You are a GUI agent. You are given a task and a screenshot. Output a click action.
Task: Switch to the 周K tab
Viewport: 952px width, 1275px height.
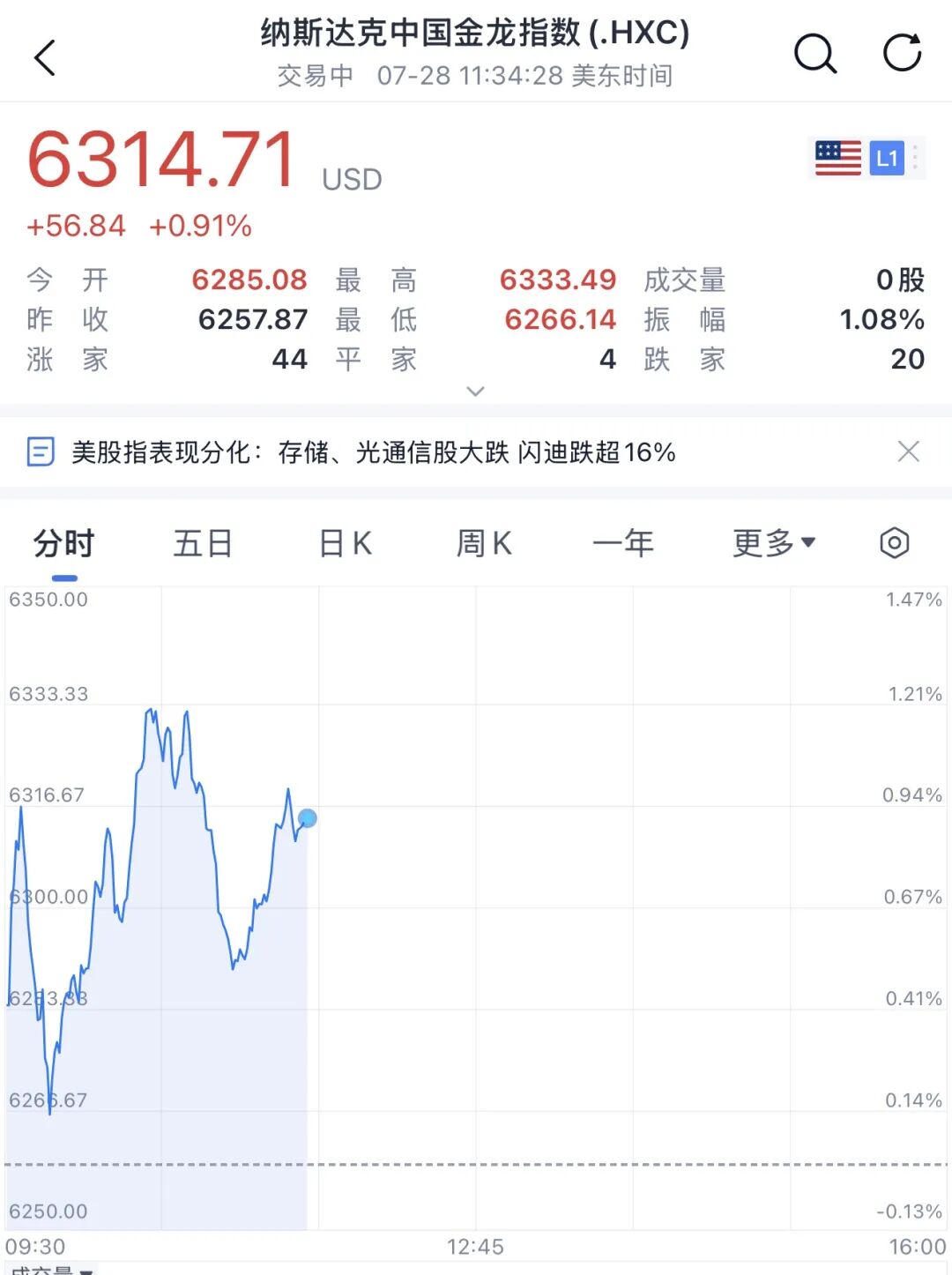coord(483,543)
